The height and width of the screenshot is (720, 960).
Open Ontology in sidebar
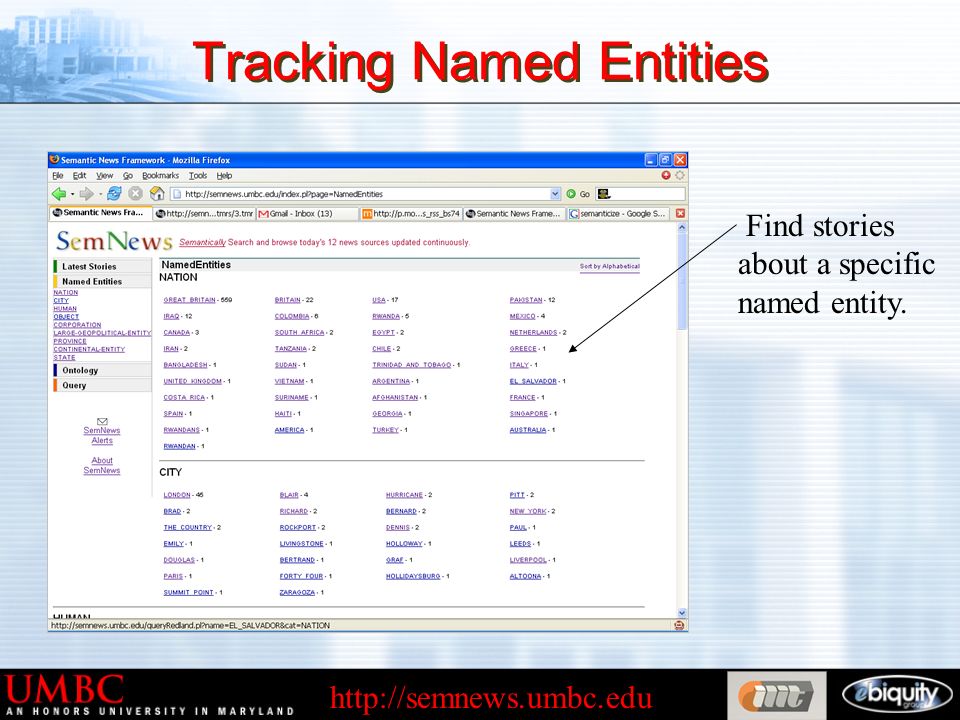(80, 370)
